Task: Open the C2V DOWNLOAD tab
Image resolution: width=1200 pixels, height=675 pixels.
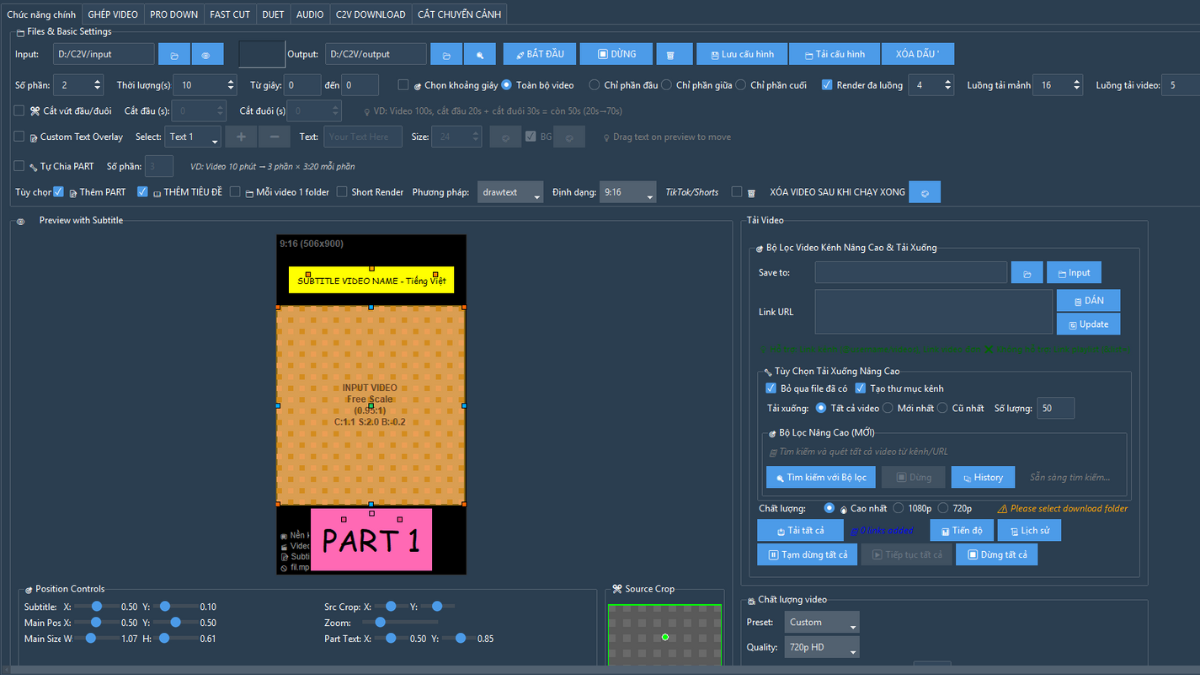Action: [x=370, y=14]
